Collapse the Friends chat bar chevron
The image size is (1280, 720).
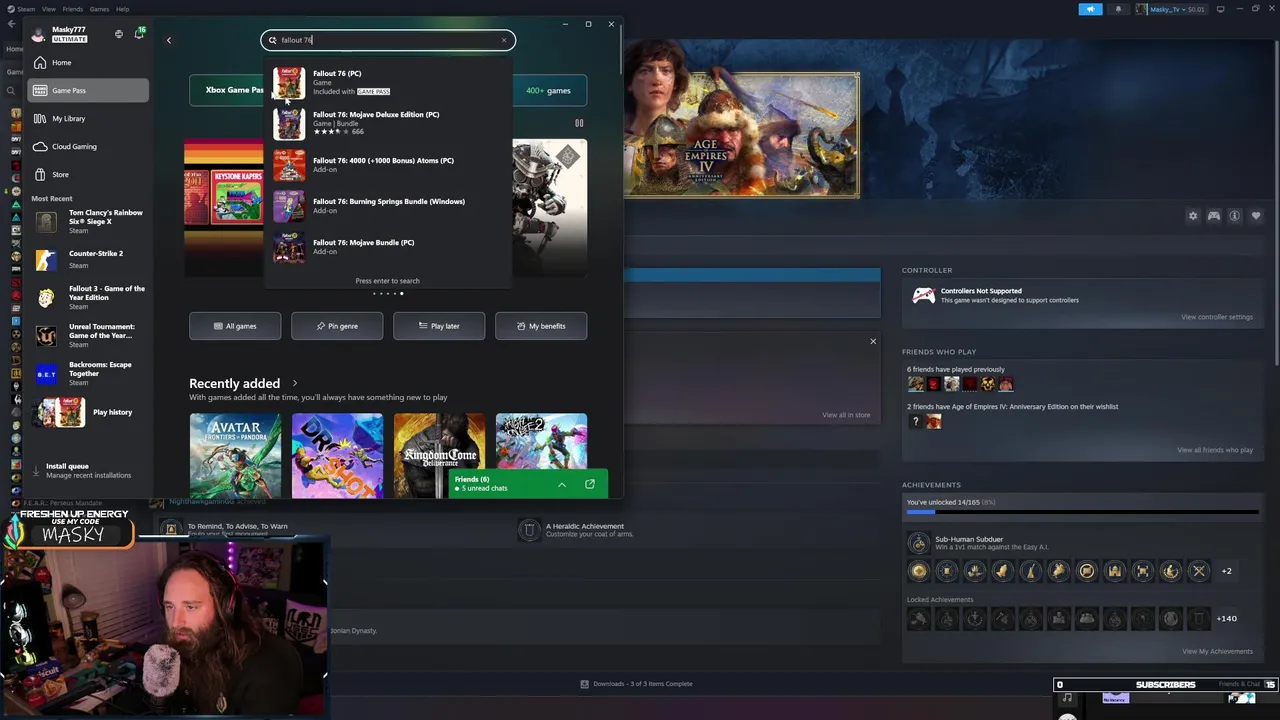pyautogui.click(x=562, y=484)
